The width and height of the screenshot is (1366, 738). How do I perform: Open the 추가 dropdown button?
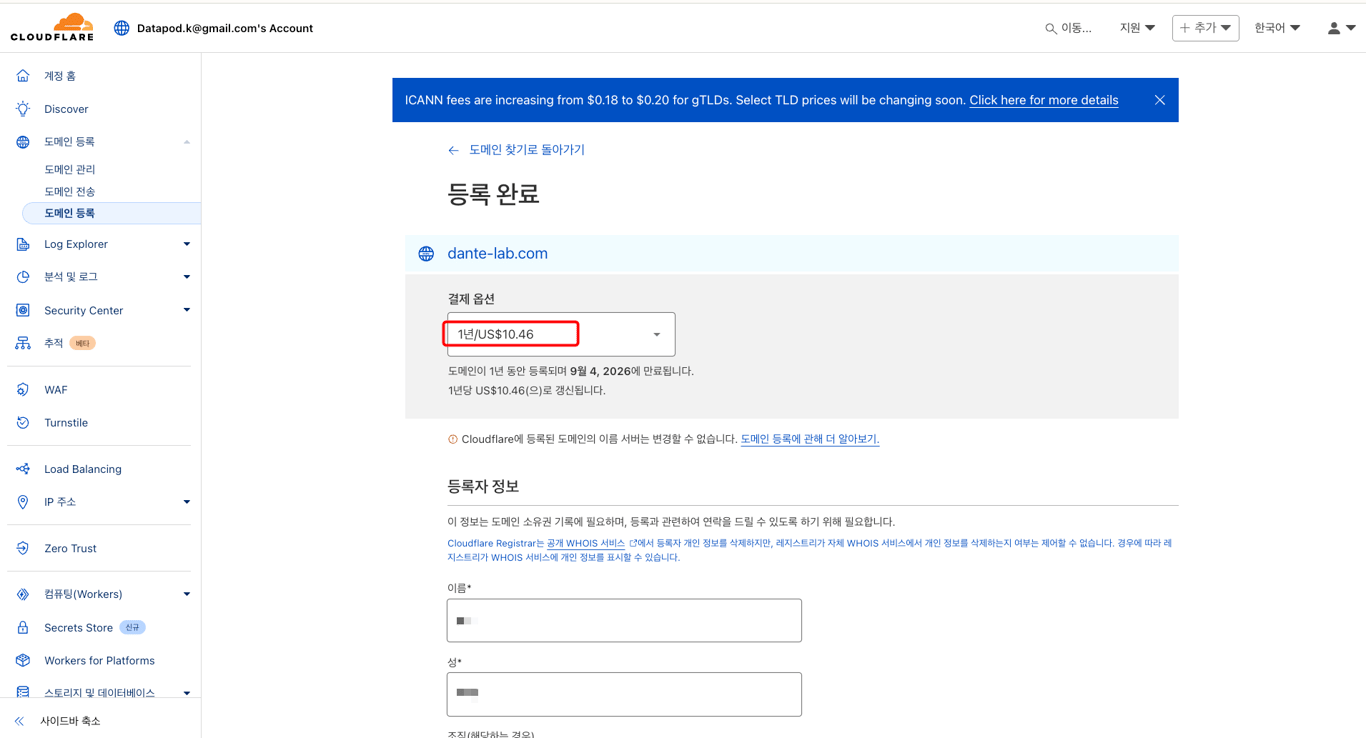[x=1205, y=28]
